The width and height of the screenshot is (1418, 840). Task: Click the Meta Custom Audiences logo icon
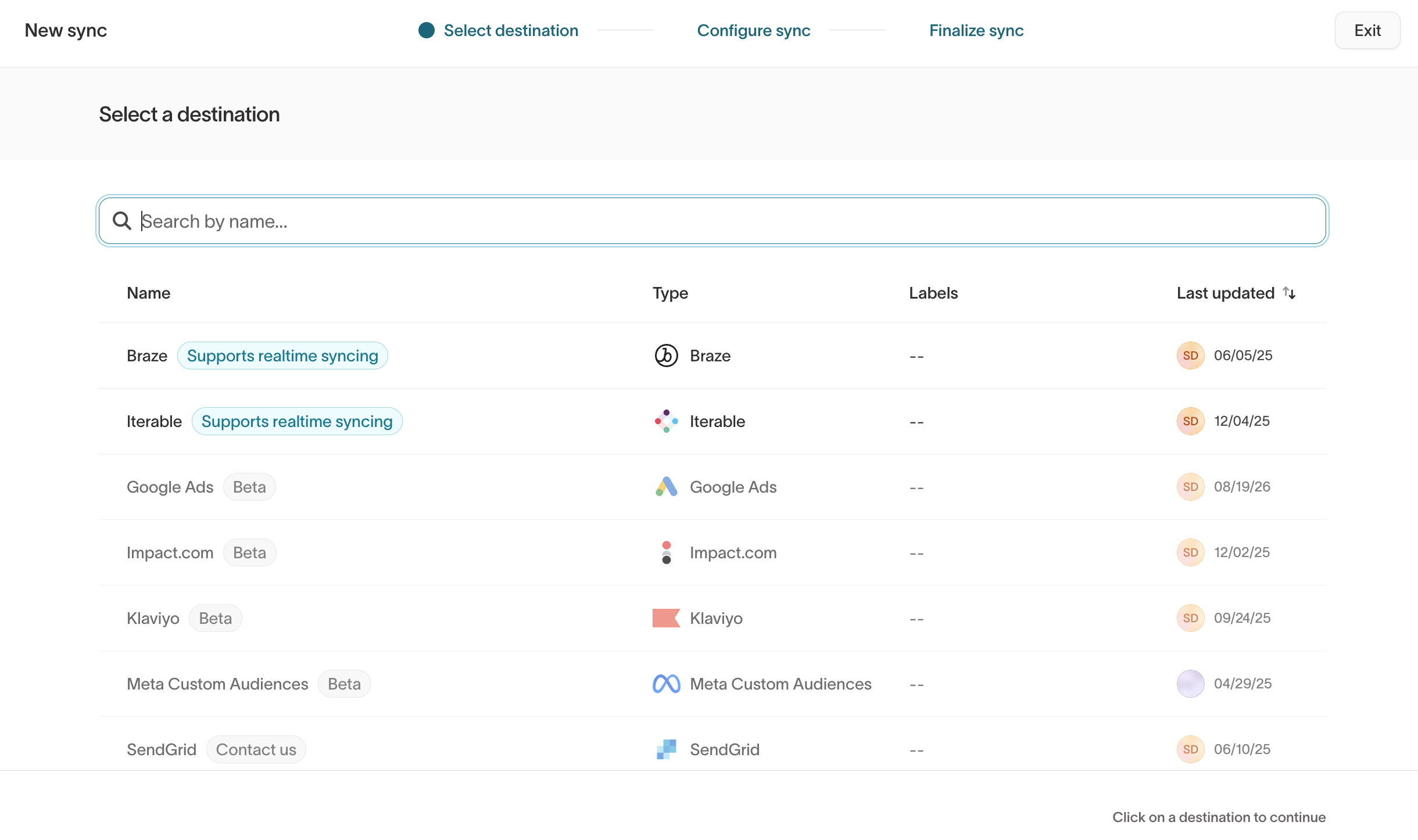click(x=666, y=684)
